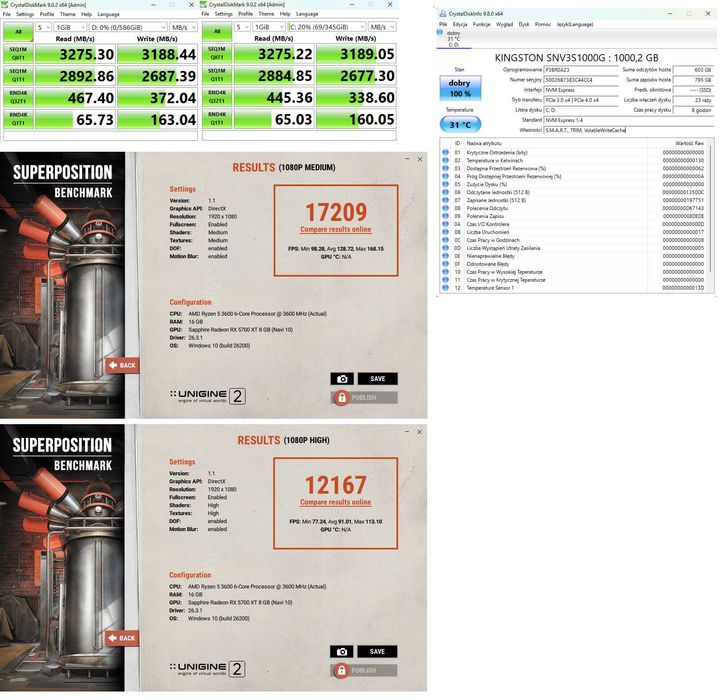Screen dimensions: 725x700
Task: Click Własności field with S.M.A.R.T., TRIM text
Action: [x=629, y=130]
